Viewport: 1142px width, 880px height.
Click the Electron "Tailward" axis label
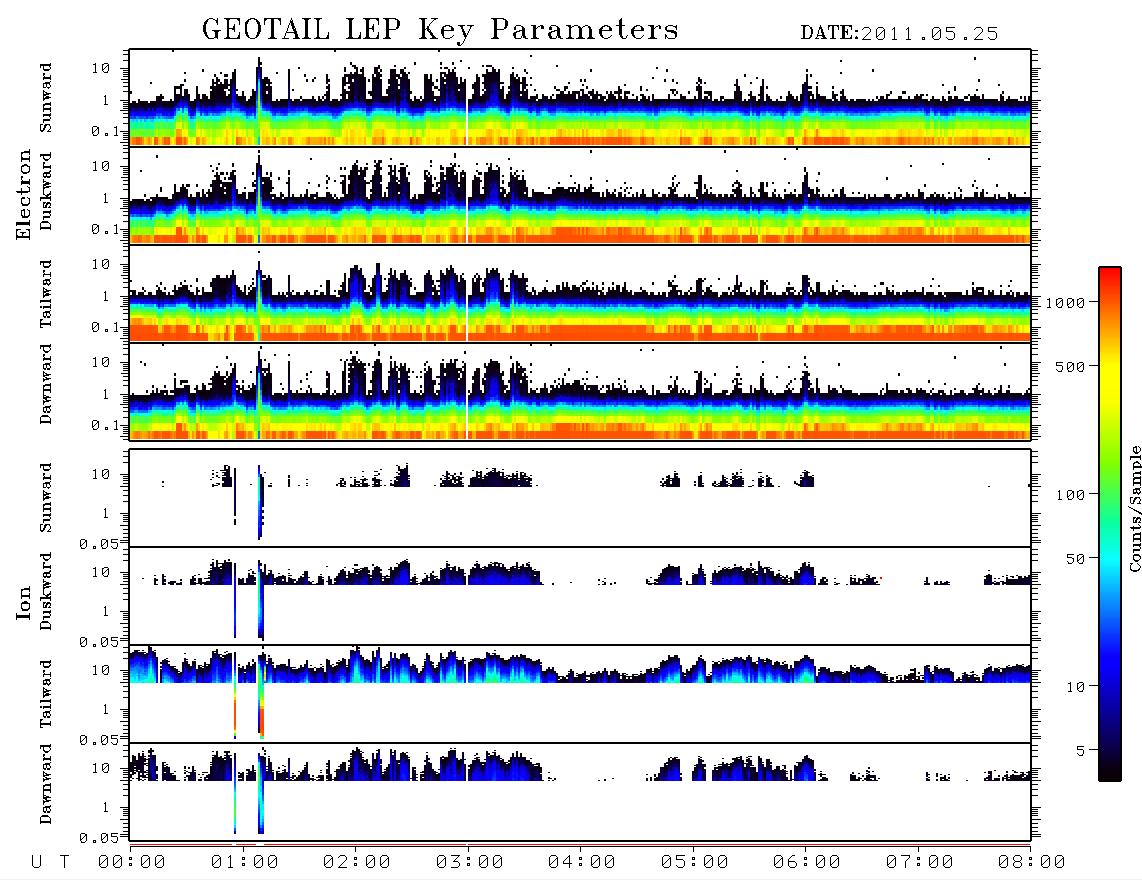(46, 293)
